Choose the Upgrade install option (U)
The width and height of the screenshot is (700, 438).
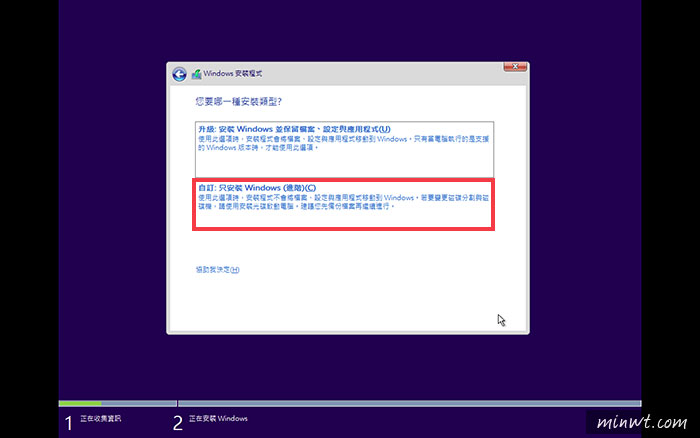pos(344,149)
